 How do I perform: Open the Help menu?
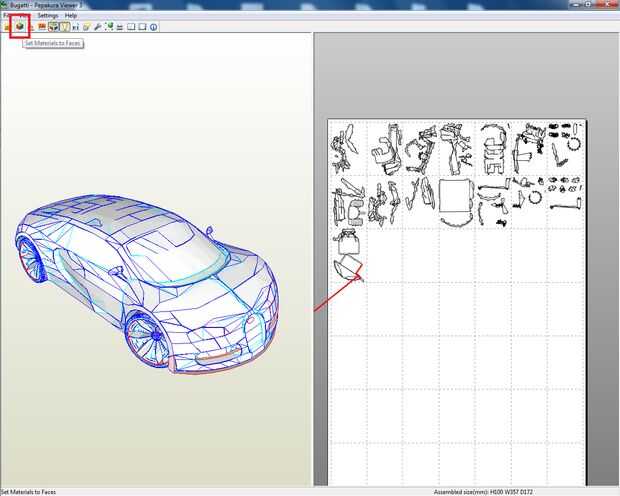pos(71,16)
